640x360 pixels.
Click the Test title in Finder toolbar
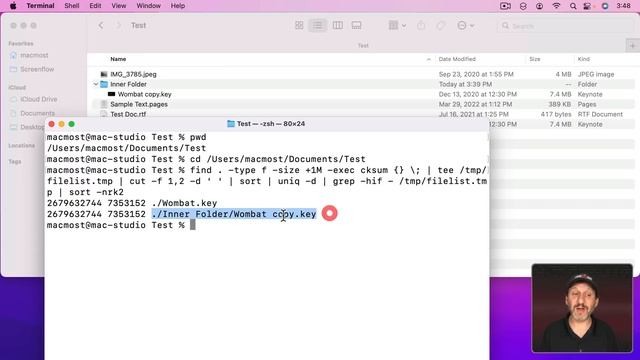pos(138,25)
